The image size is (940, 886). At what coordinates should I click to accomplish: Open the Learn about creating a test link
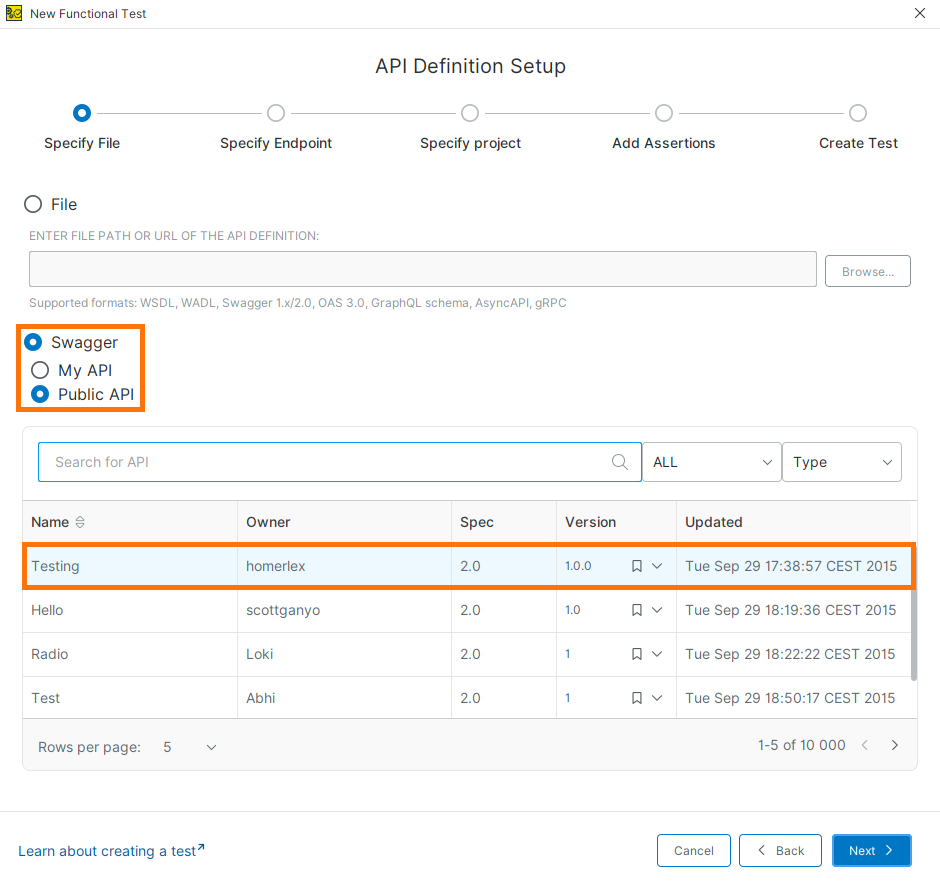[112, 851]
